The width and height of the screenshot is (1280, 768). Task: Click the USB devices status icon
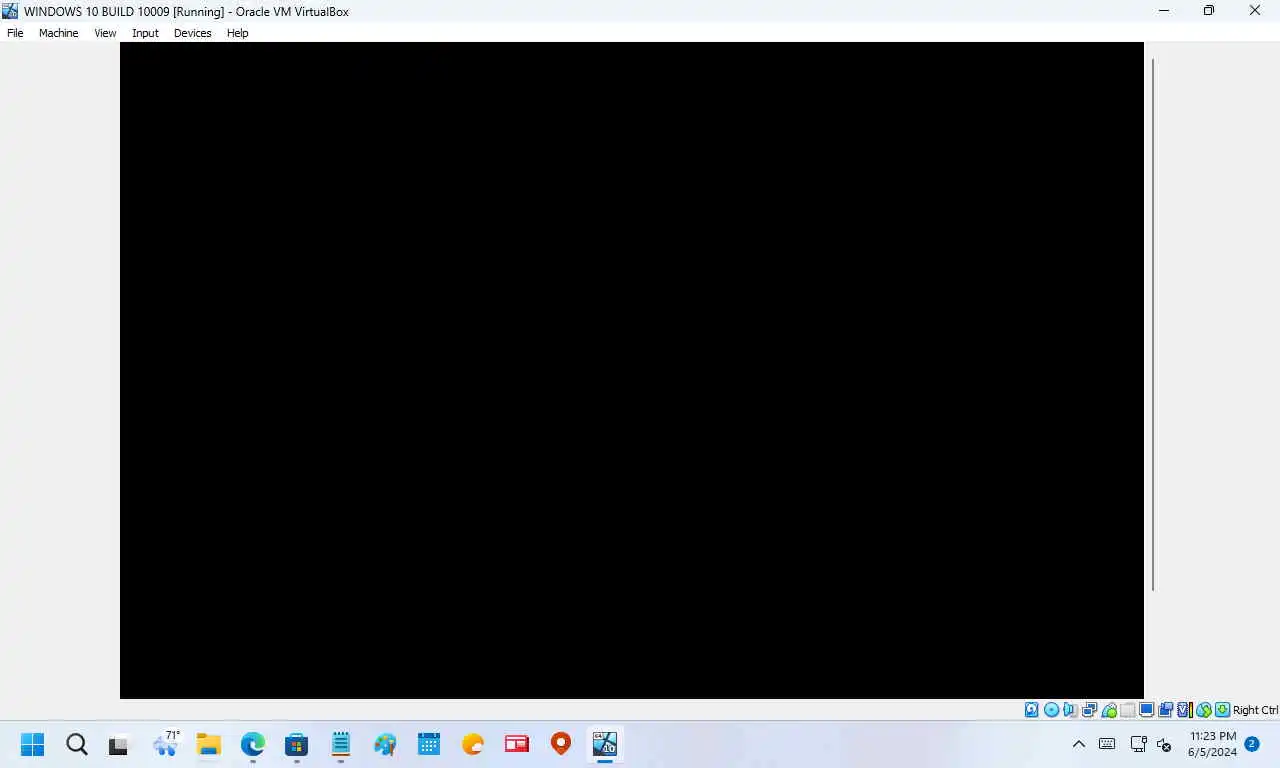coord(1108,710)
